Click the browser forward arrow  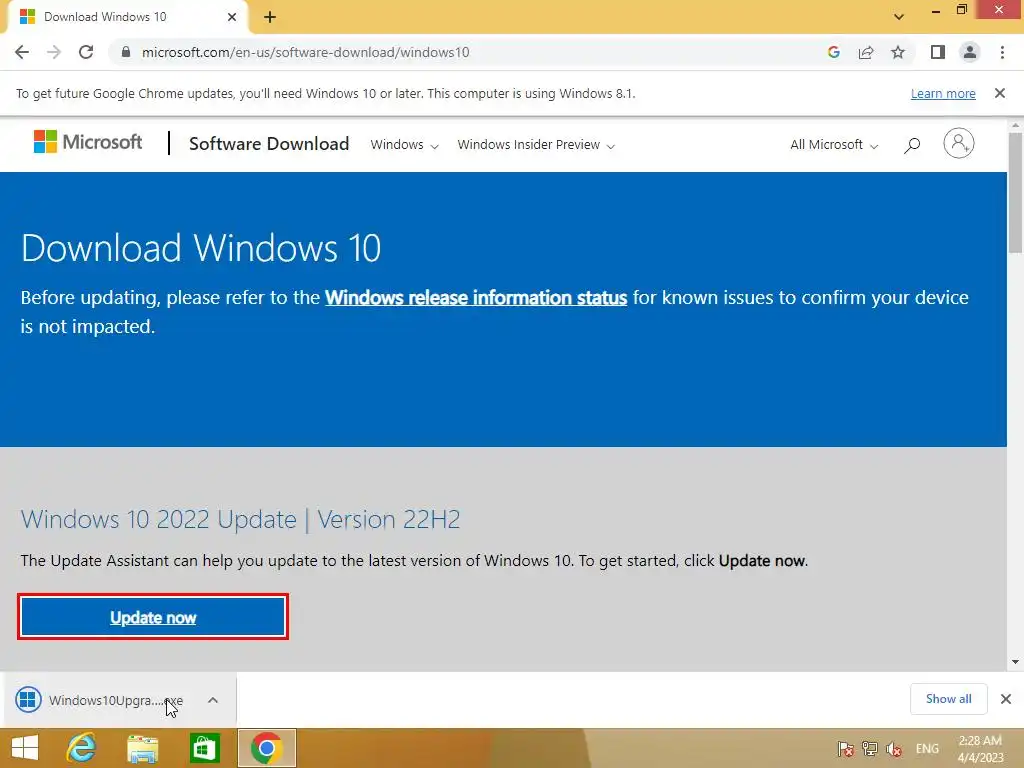(54, 52)
